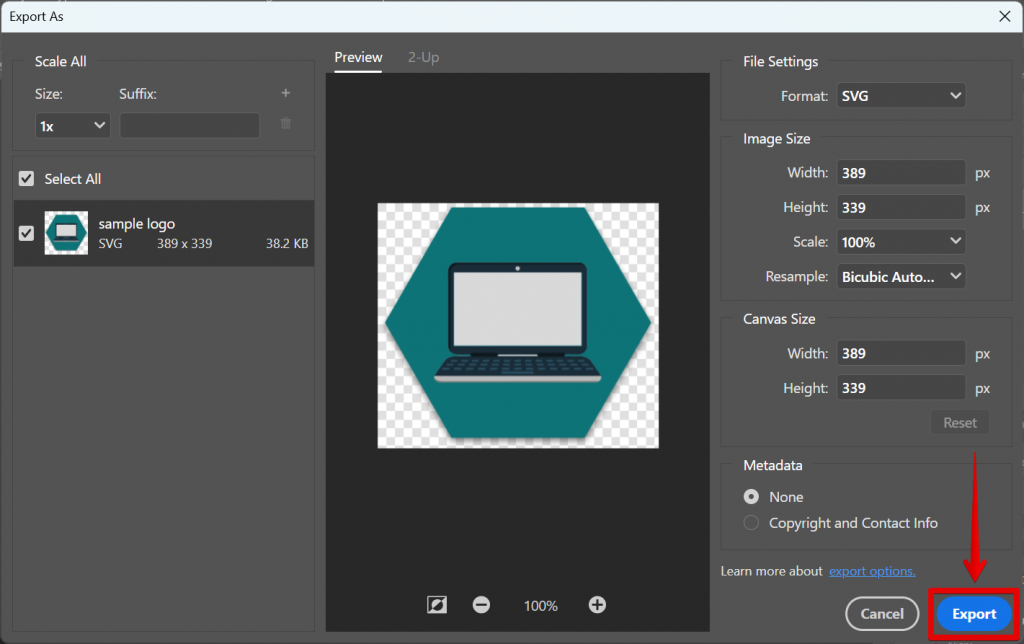Select the Preview tab
This screenshot has height=644, width=1024.
click(x=358, y=57)
